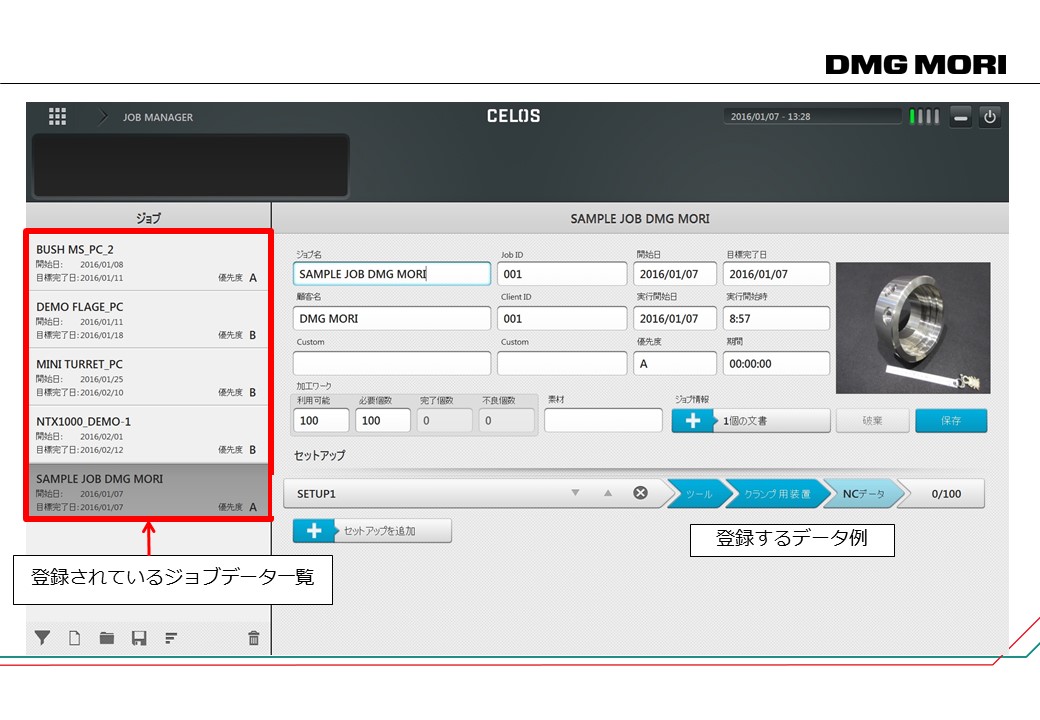Create a new job document

75,638
